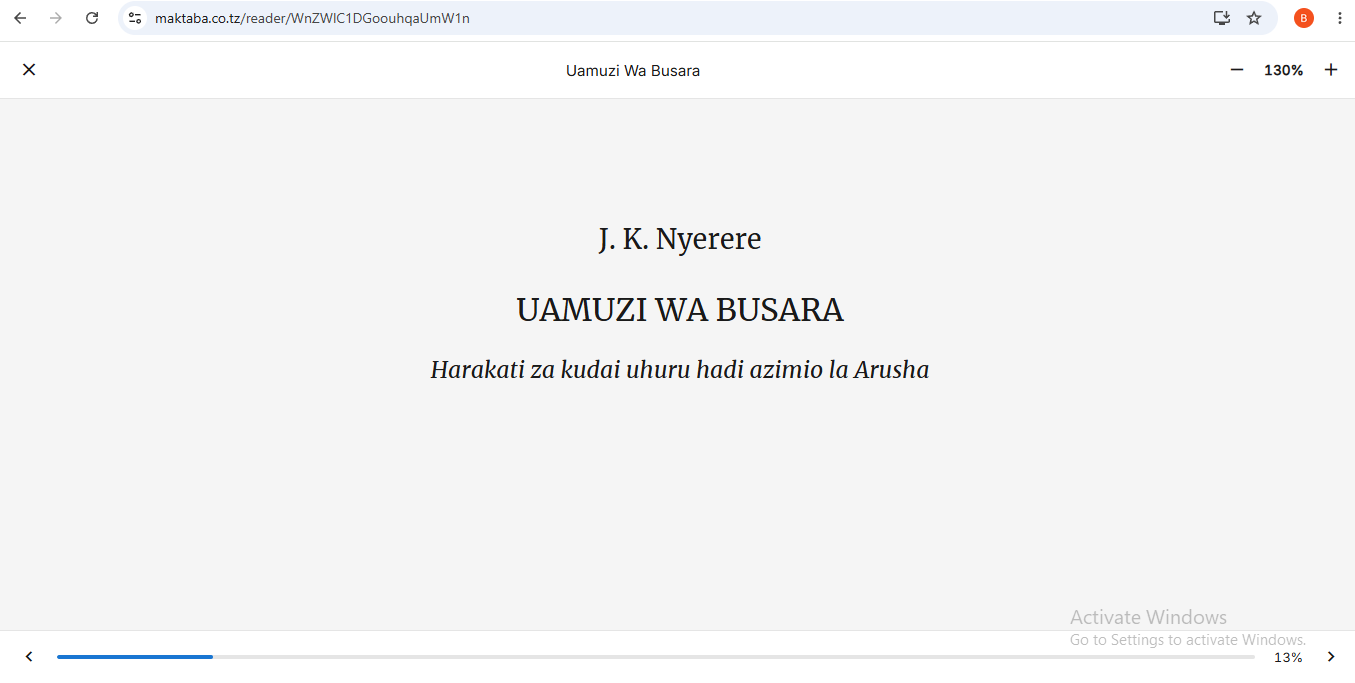Open the browser profile avatar B

click(1304, 18)
